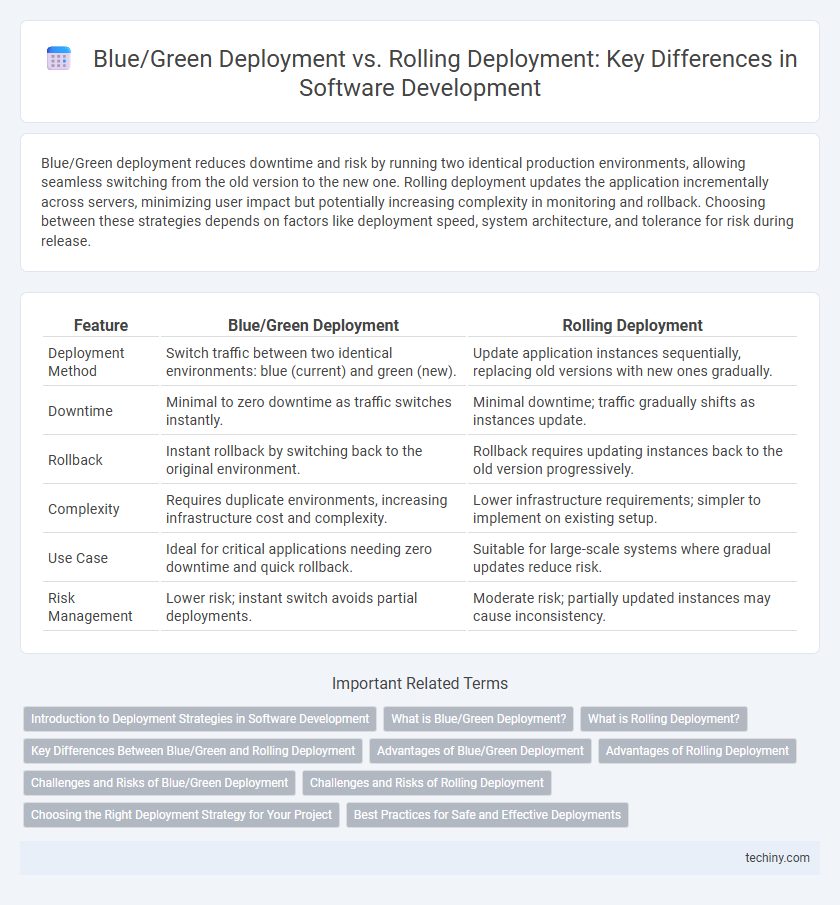This screenshot has width=840, height=905.
Task: Click cell 'Minimal to zero downtime as traffic switches instantly'
Action: pyautogui.click(x=313, y=411)
